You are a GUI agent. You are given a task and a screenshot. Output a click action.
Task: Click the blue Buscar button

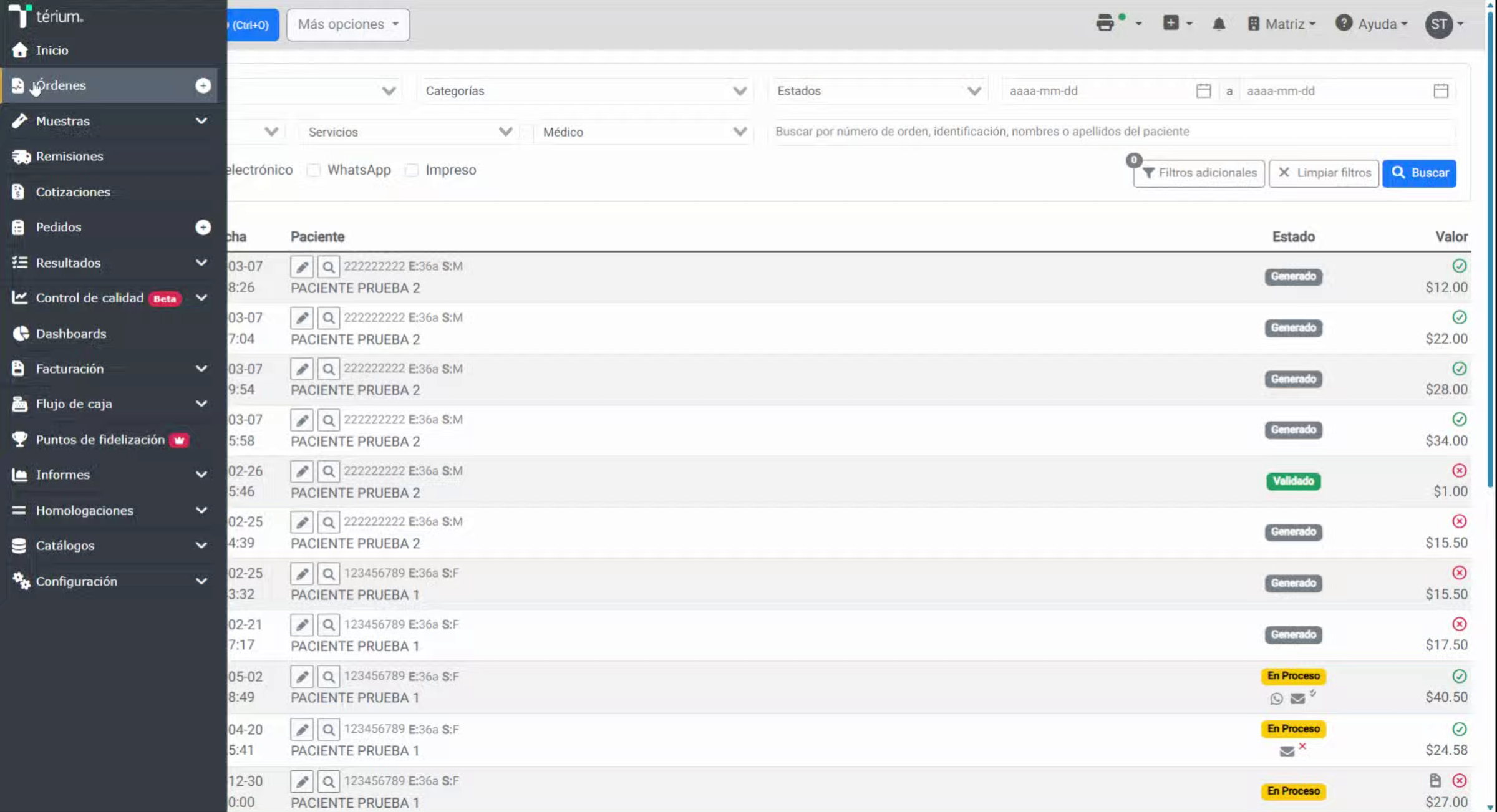coord(1420,173)
